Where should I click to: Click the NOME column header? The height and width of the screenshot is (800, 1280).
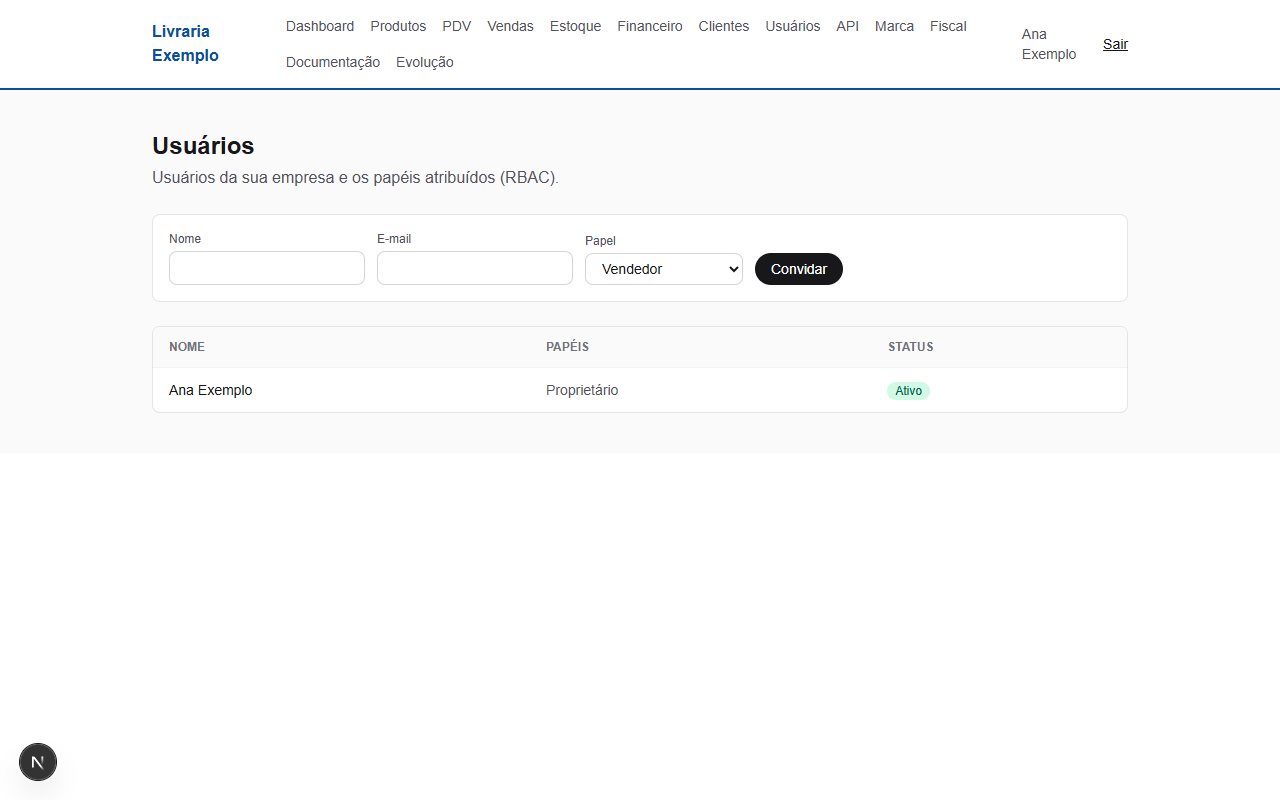tap(187, 347)
